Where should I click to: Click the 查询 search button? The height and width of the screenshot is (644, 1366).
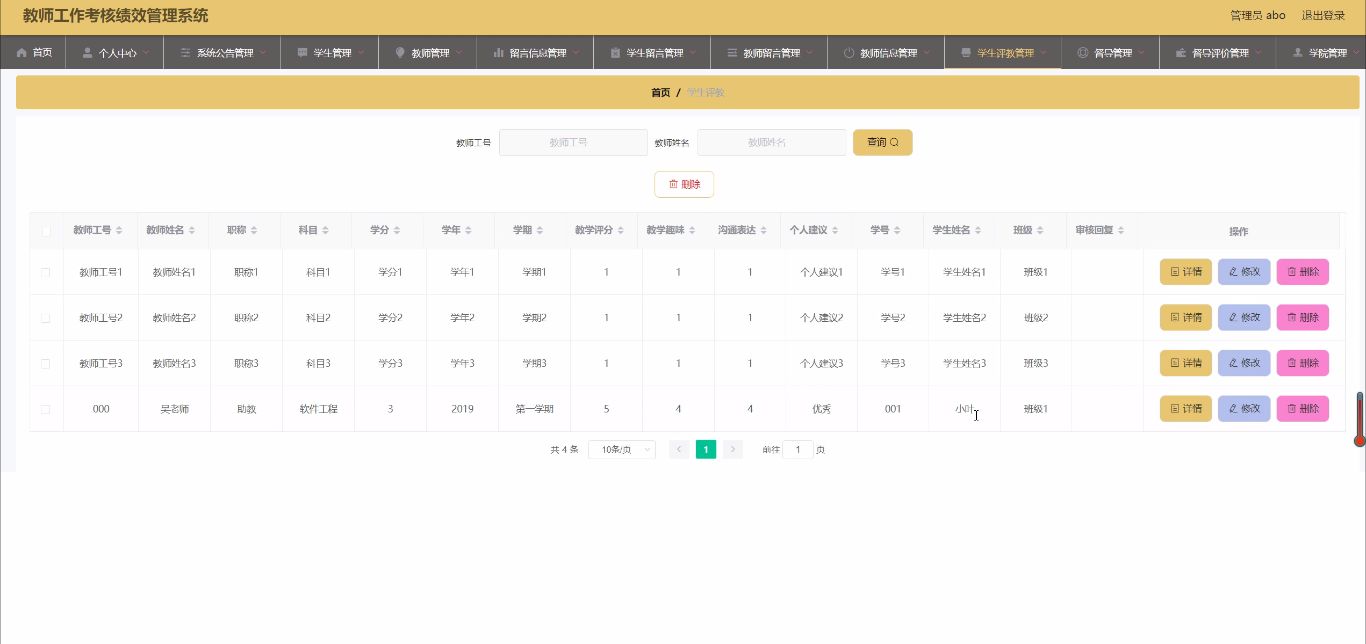[883, 142]
